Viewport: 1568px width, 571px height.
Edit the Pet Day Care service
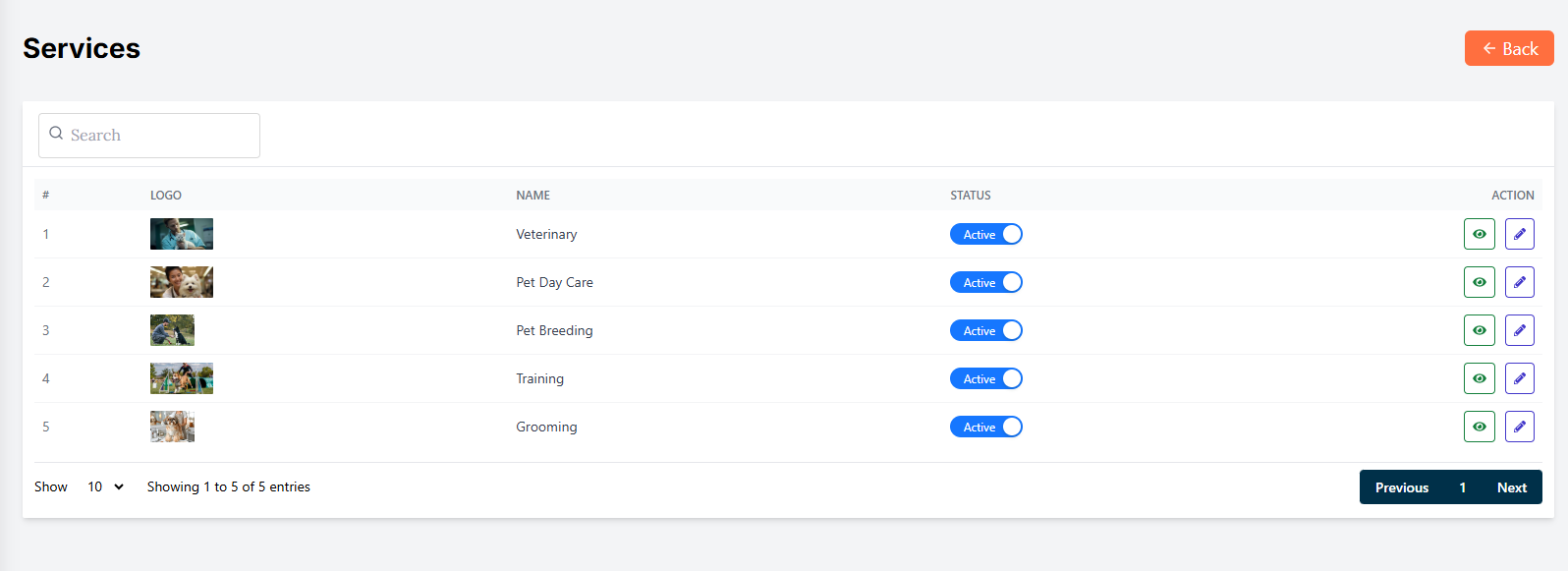pos(1519,282)
